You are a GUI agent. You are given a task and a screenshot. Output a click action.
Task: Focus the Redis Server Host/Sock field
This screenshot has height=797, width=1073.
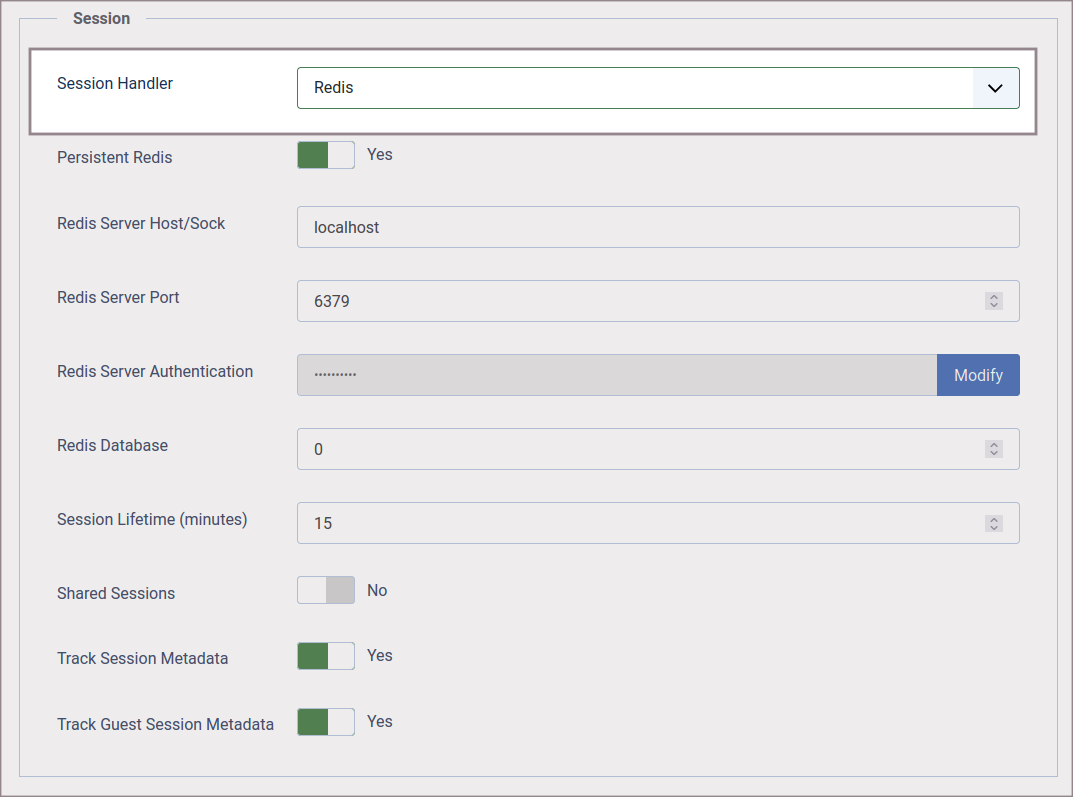point(657,227)
